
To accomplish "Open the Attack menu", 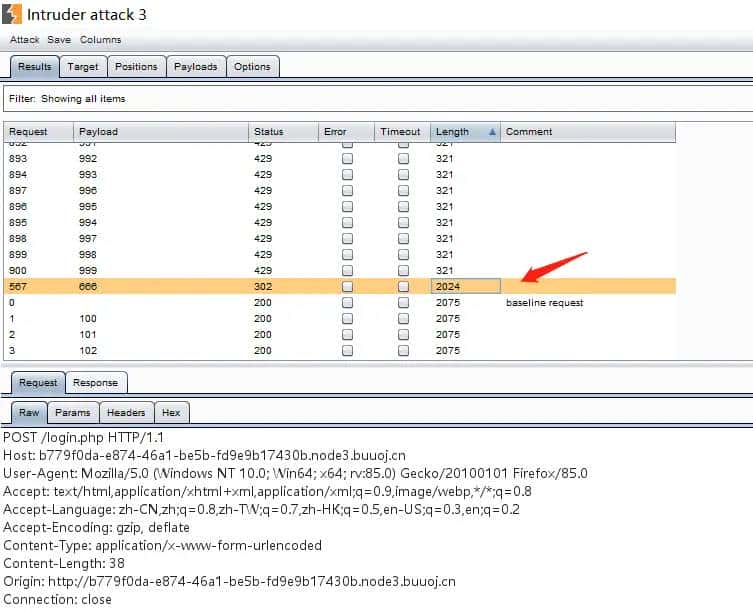I will pyautogui.click(x=24, y=40).
